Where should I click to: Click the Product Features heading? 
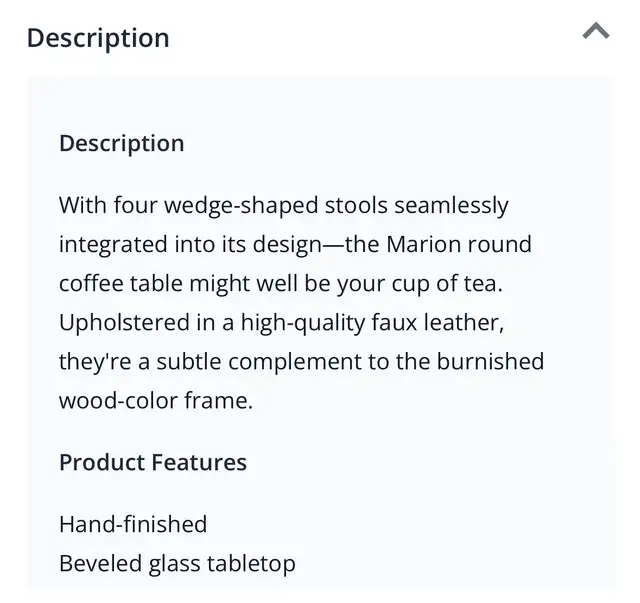click(x=153, y=463)
